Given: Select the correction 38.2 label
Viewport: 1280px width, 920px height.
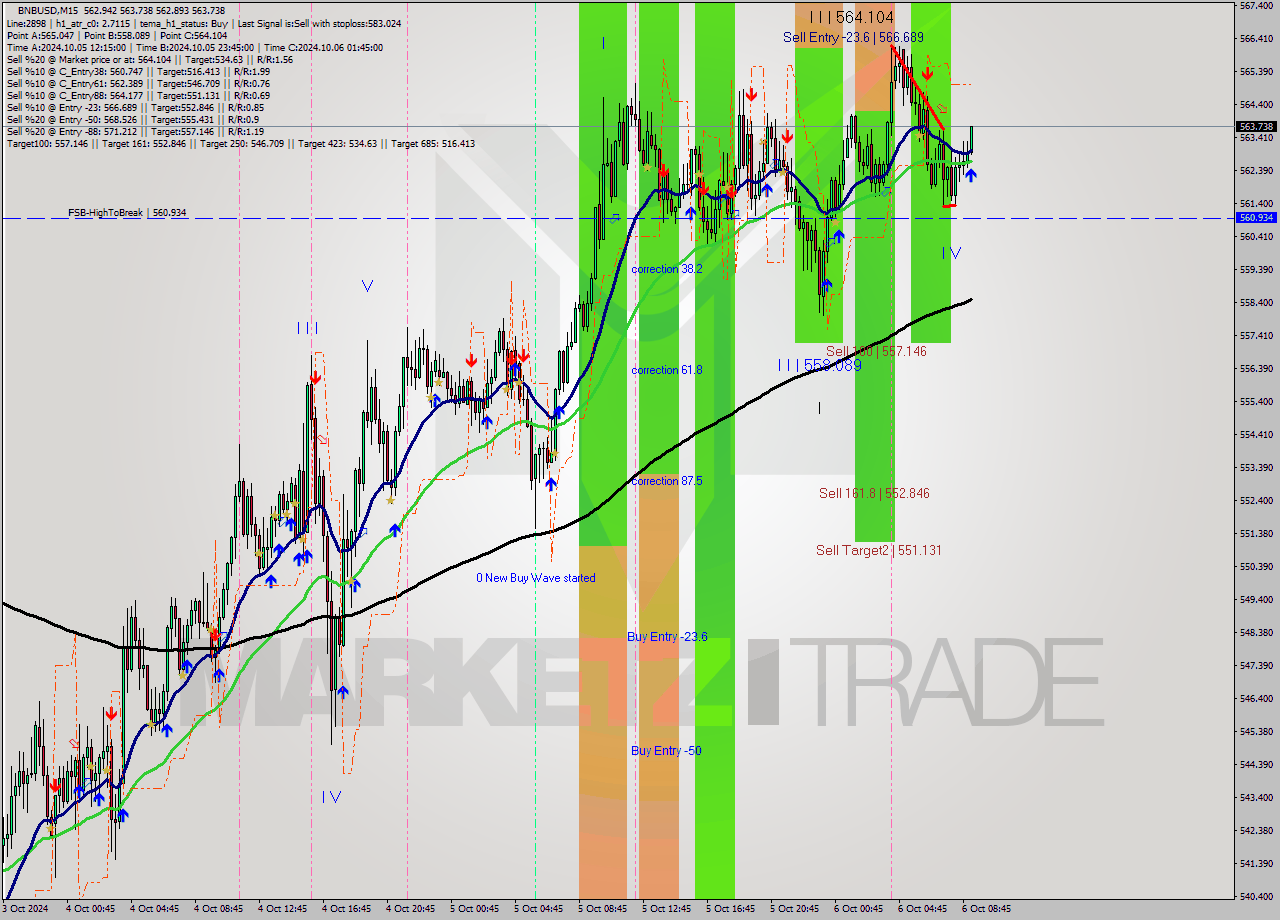Looking at the screenshot, I should pyautogui.click(x=667, y=269).
